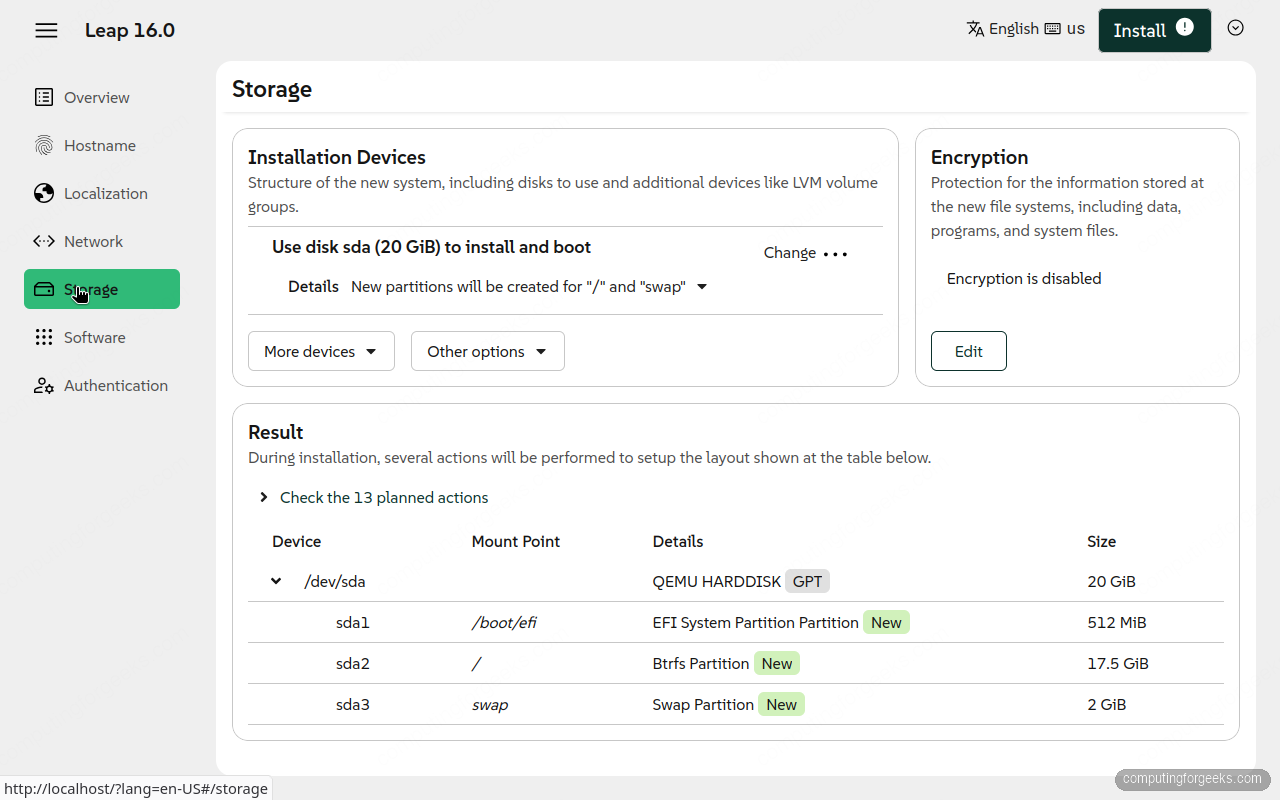Click the 512 MiB size value
This screenshot has width=1280, height=800.
pos(1117,622)
